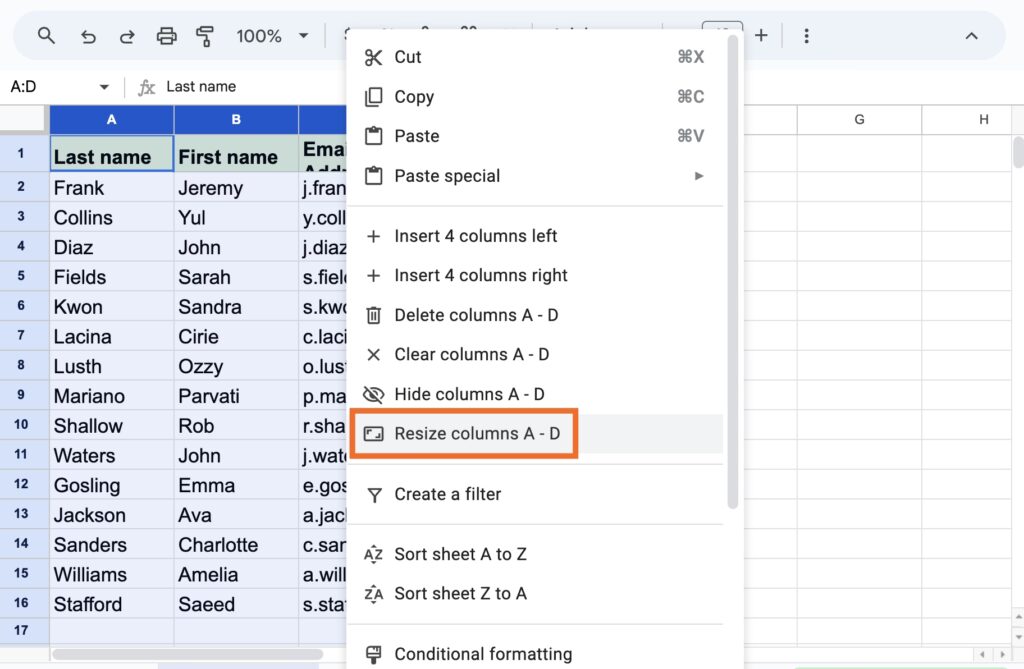Choose Sort sheet A to Z
The width and height of the screenshot is (1024, 669).
[460, 554]
